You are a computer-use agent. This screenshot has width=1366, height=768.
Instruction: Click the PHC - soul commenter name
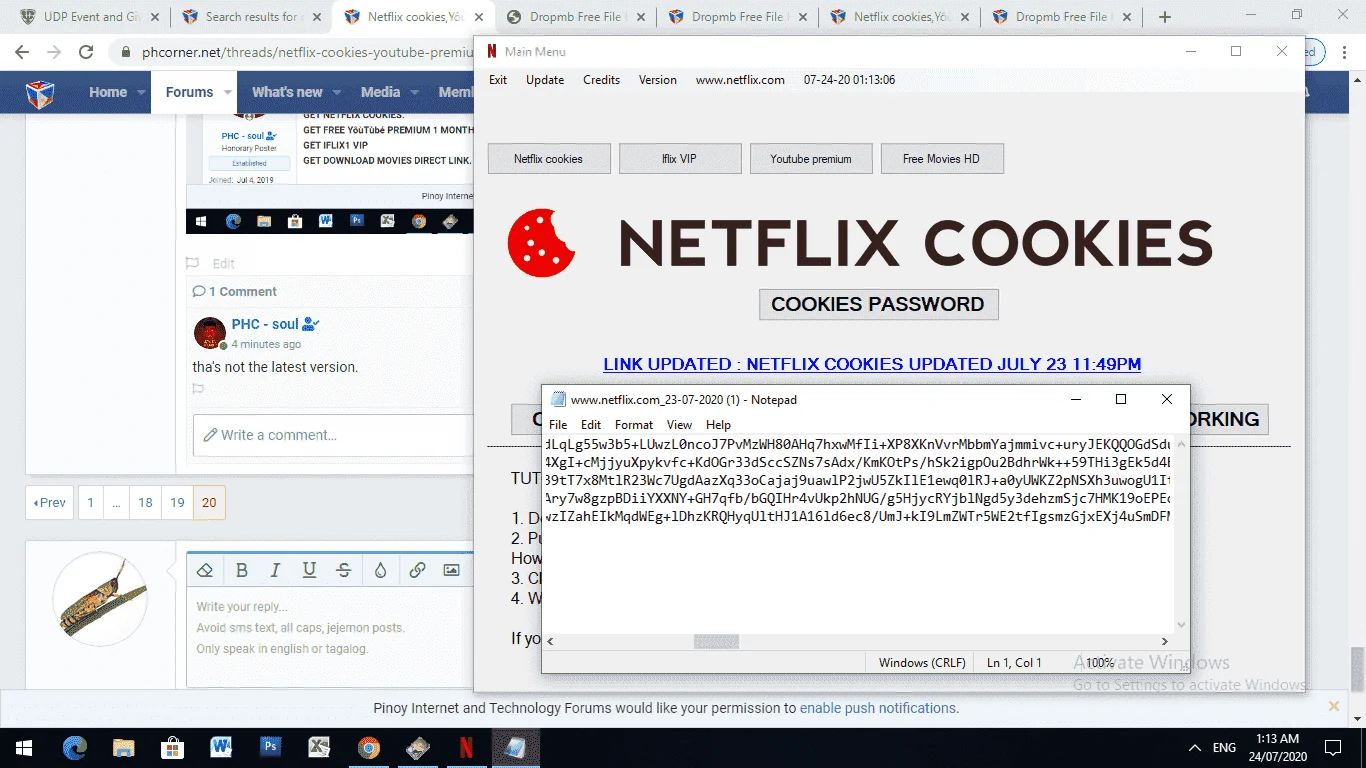click(265, 324)
